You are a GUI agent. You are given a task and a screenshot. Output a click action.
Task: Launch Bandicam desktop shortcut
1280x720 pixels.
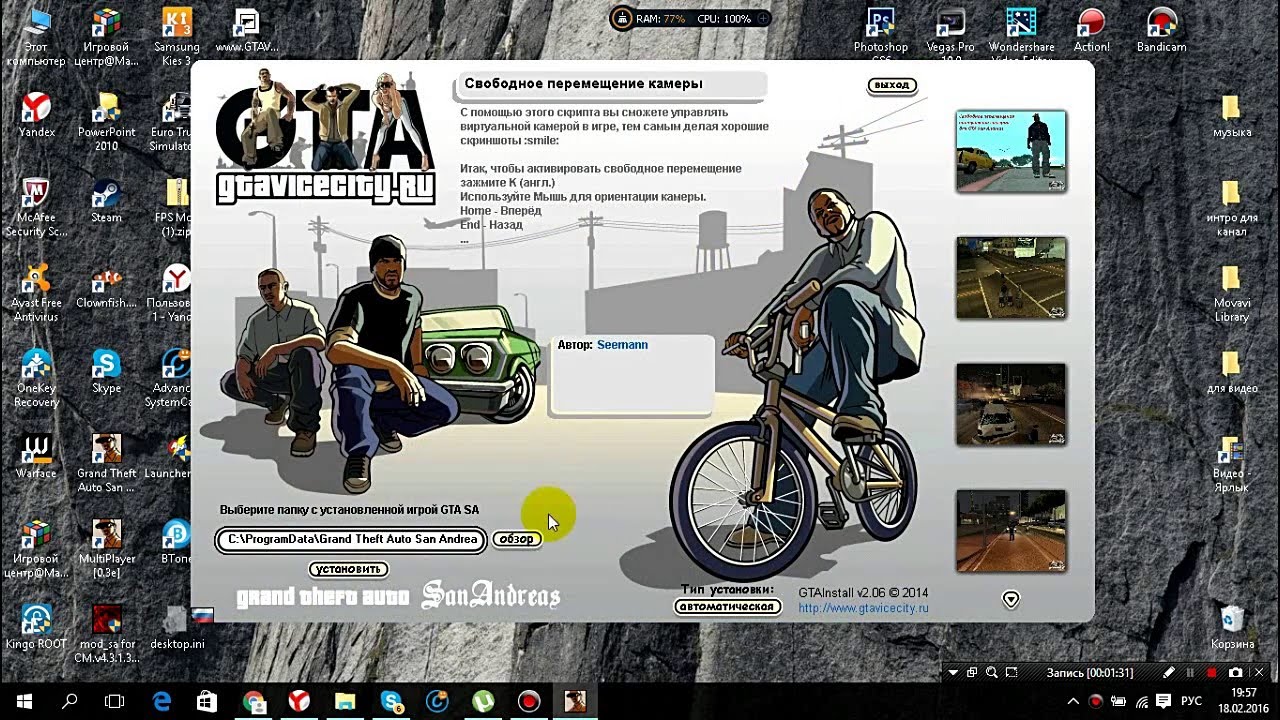[x=1161, y=30]
